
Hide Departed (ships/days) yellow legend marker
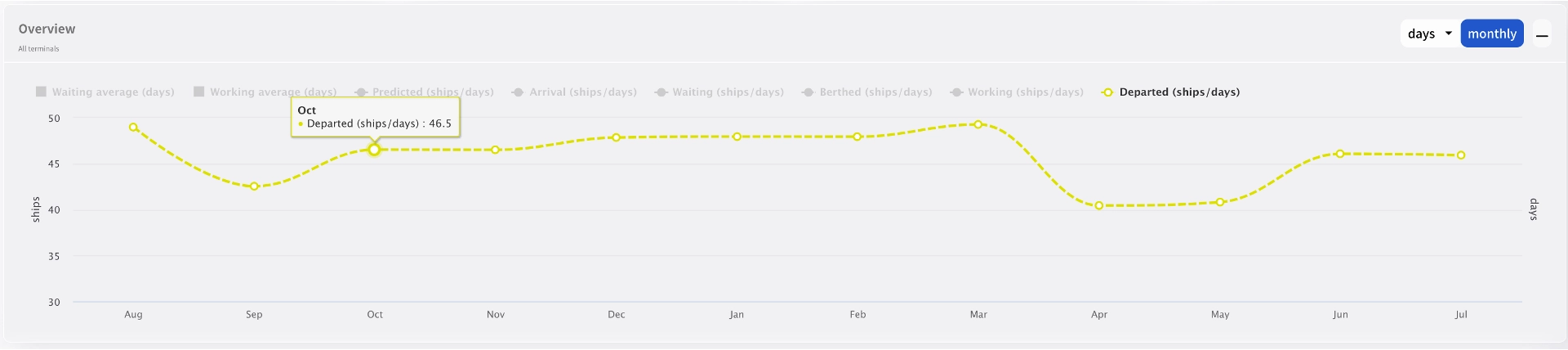[x=1107, y=92]
